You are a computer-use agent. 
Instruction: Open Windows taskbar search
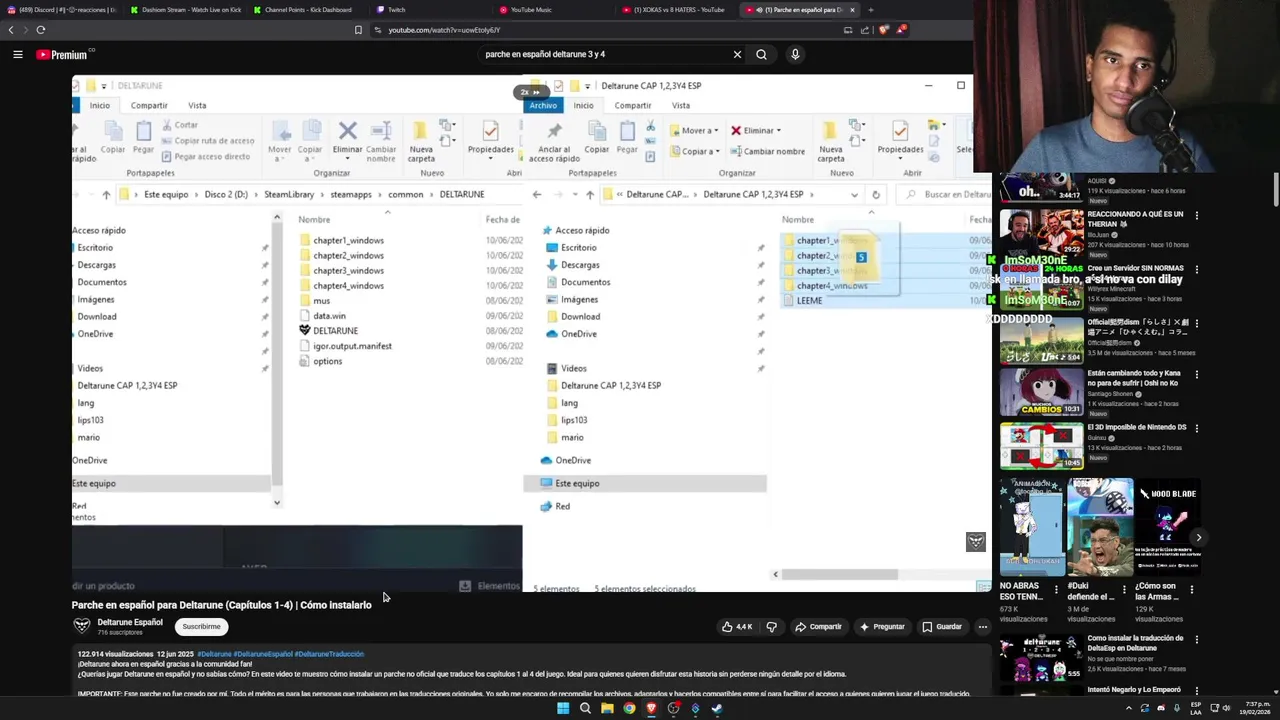click(x=585, y=708)
